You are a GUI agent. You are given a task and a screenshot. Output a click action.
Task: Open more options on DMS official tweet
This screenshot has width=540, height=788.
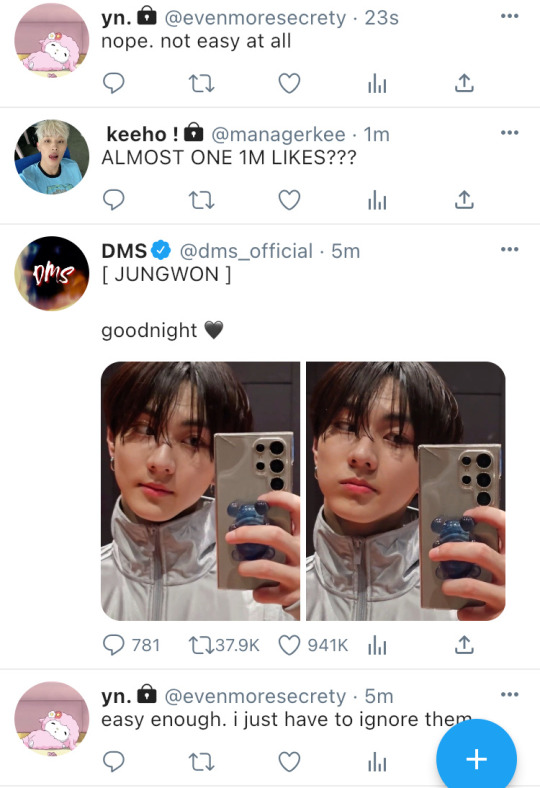pos(509,249)
